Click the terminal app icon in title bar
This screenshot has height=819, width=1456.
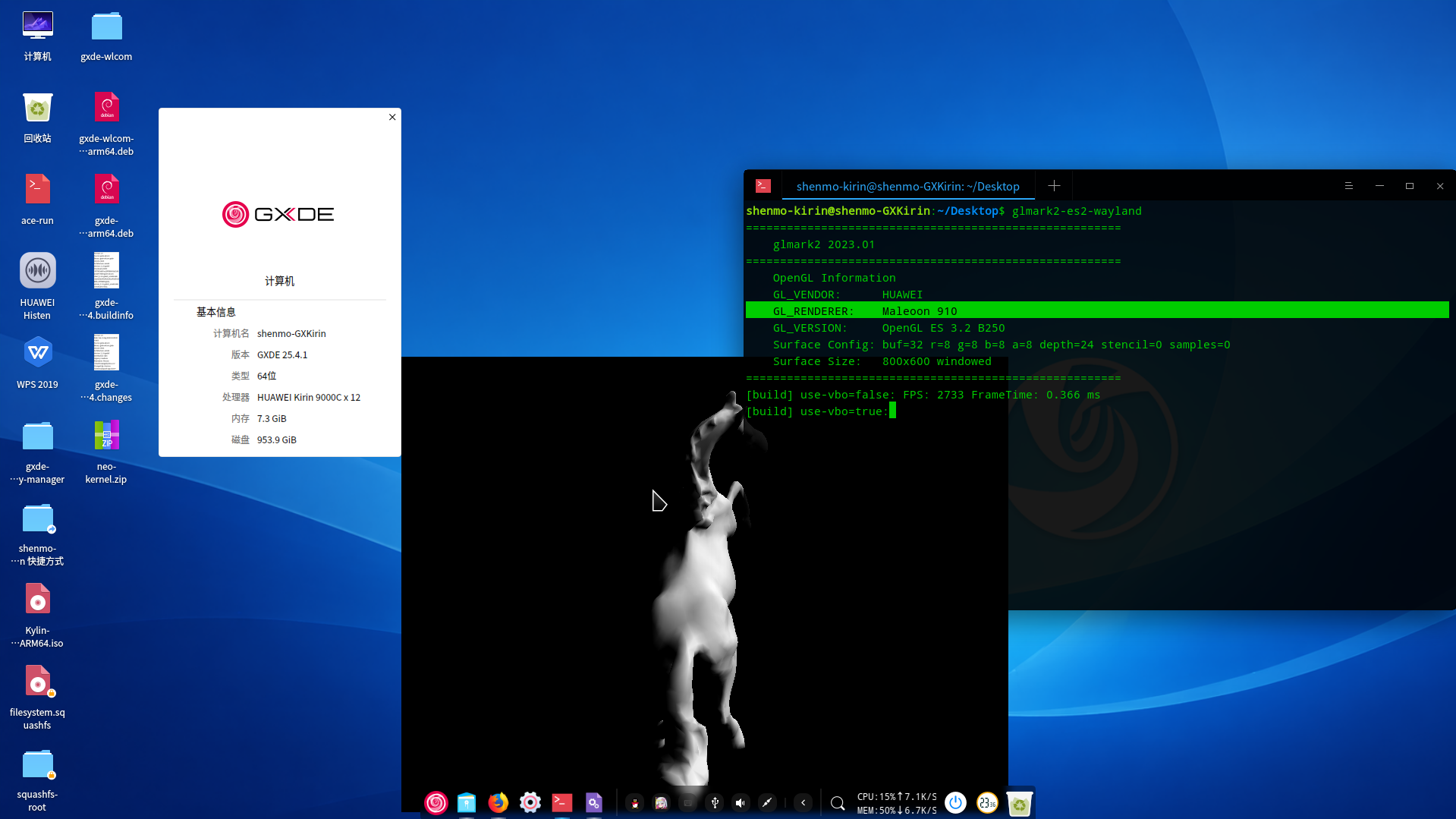click(763, 186)
